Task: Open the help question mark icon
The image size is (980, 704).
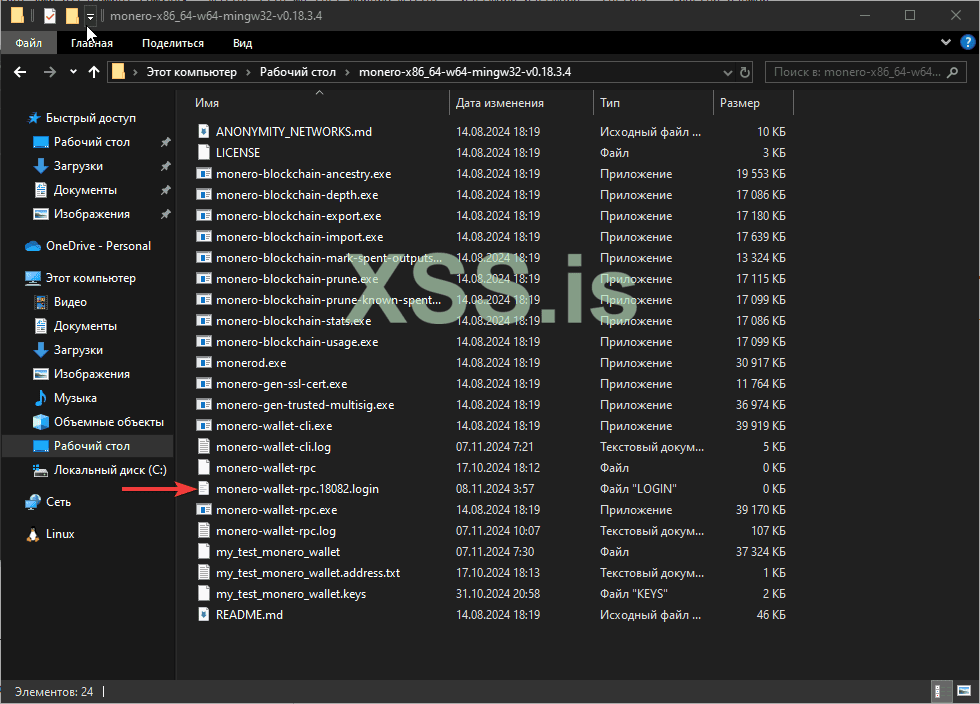Action: 966,43
